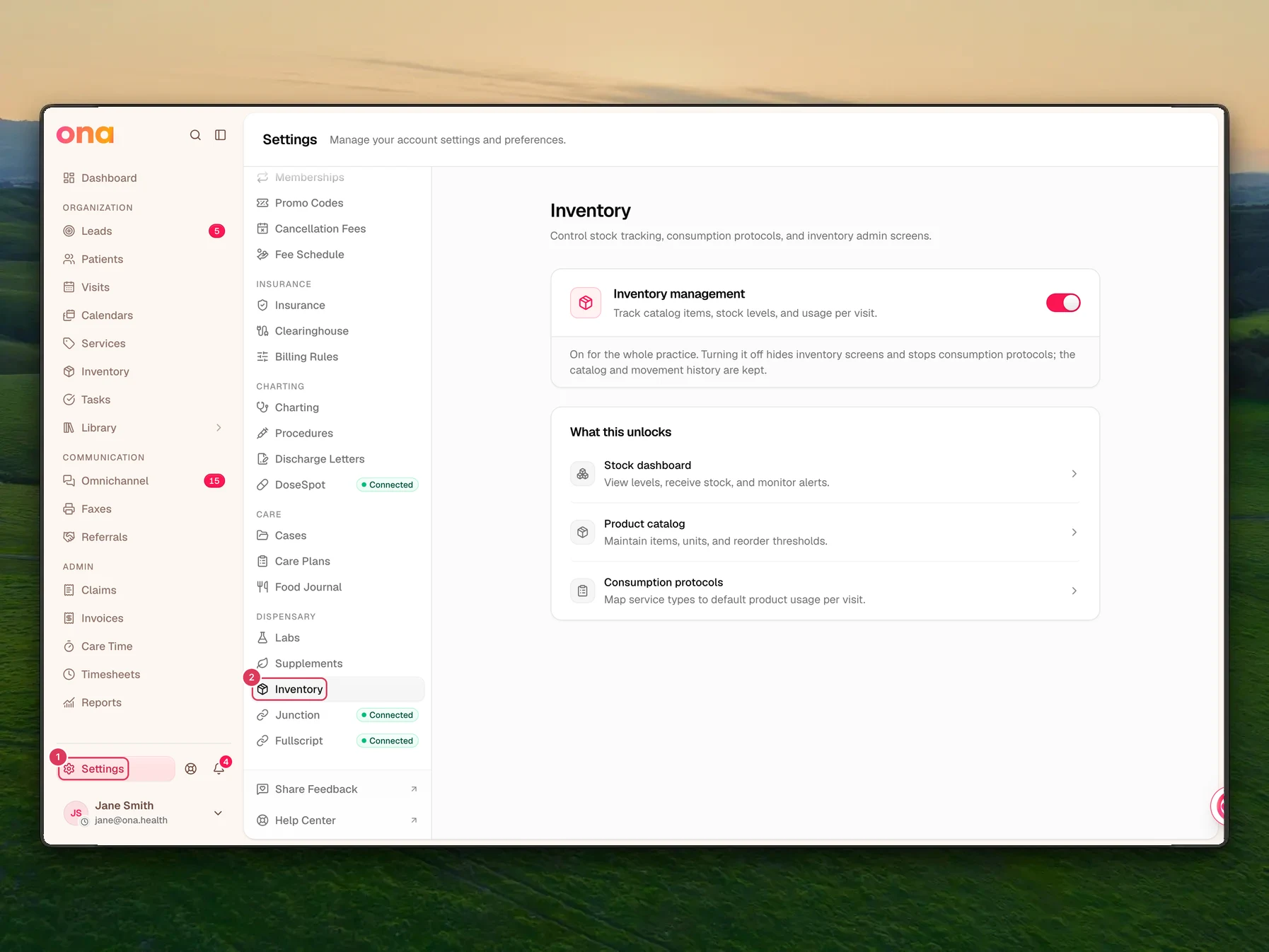
Task: Open the Help Center link
Action: pos(337,820)
